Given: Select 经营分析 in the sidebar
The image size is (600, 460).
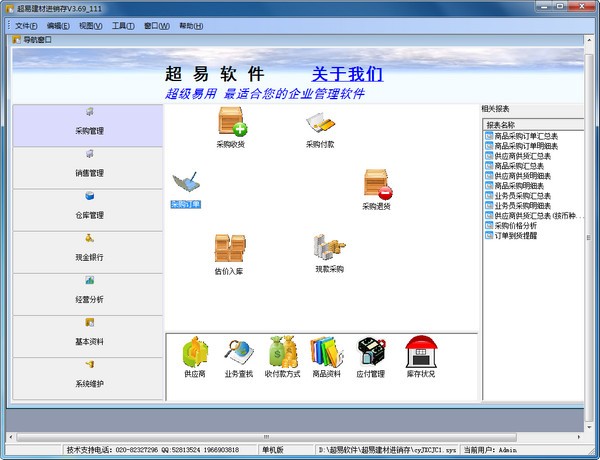Looking at the screenshot, I should (x=88, y=294).
